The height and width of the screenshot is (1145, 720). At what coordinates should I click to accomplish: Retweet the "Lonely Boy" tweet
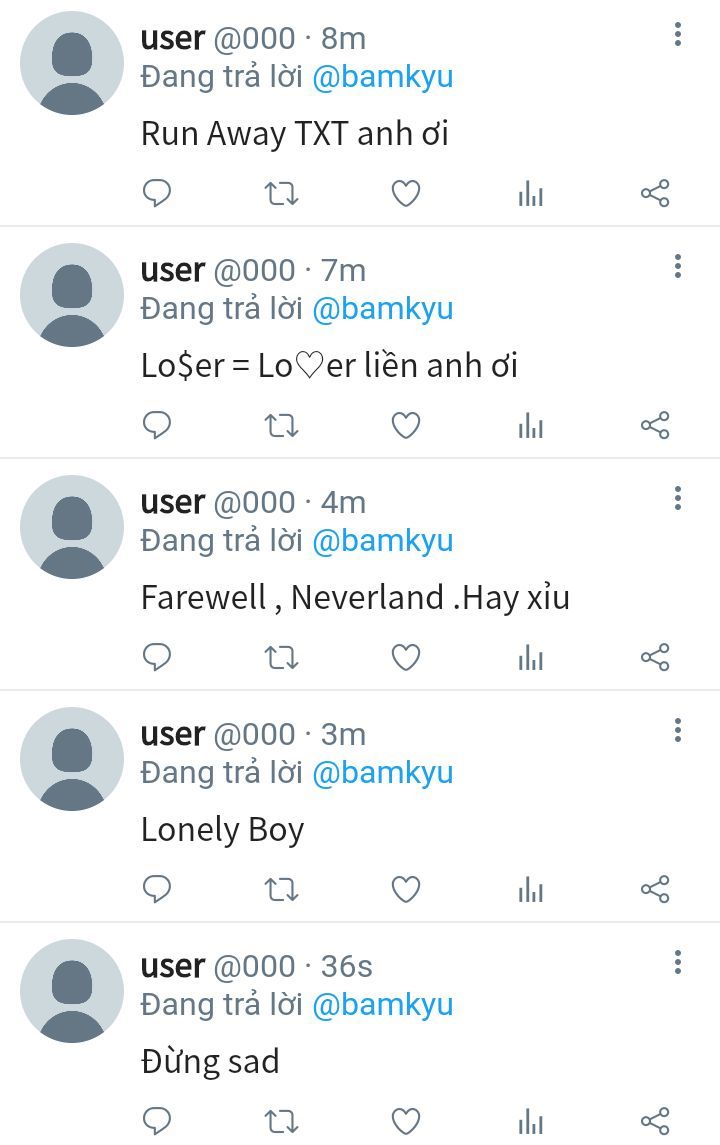[281, 889]
